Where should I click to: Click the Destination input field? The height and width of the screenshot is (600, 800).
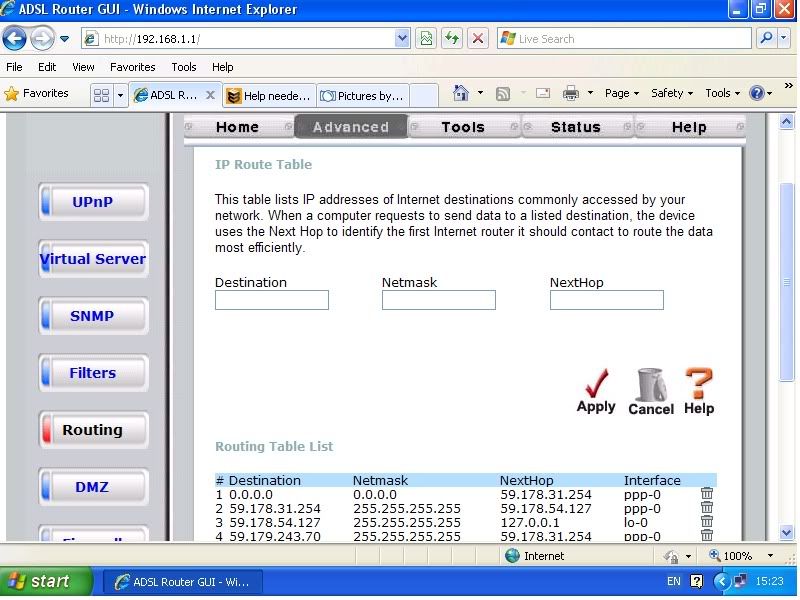(x=271, y=300)
